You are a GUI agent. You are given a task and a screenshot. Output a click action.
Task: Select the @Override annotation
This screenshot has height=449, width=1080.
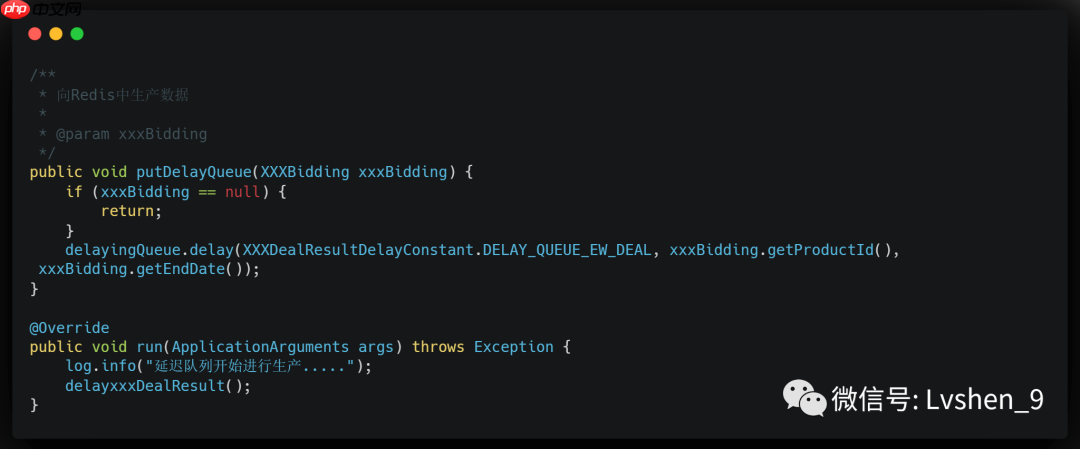69,328
